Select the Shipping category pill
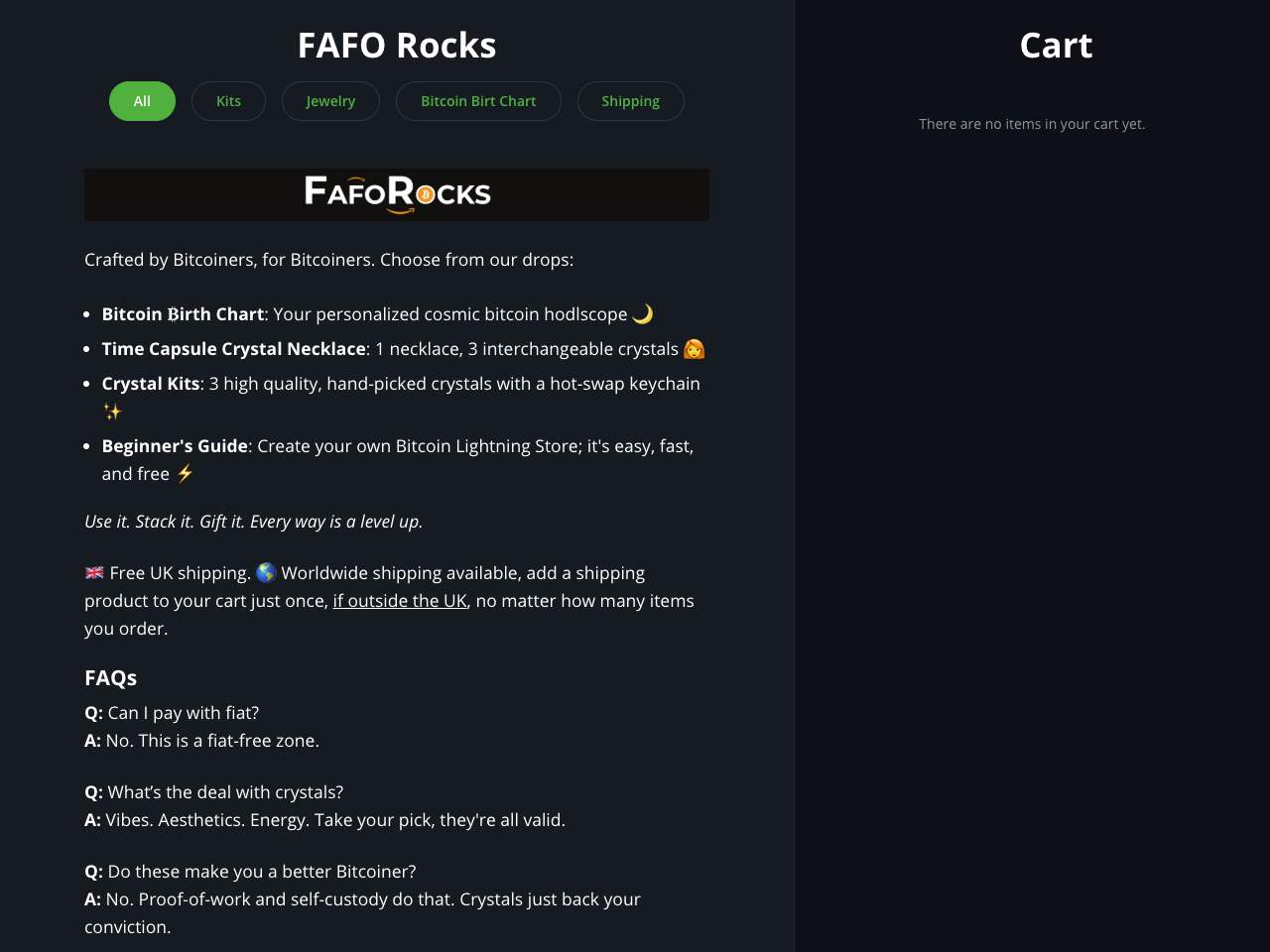The height and width of the screenshot is (952, 1270). pos(630,101)
